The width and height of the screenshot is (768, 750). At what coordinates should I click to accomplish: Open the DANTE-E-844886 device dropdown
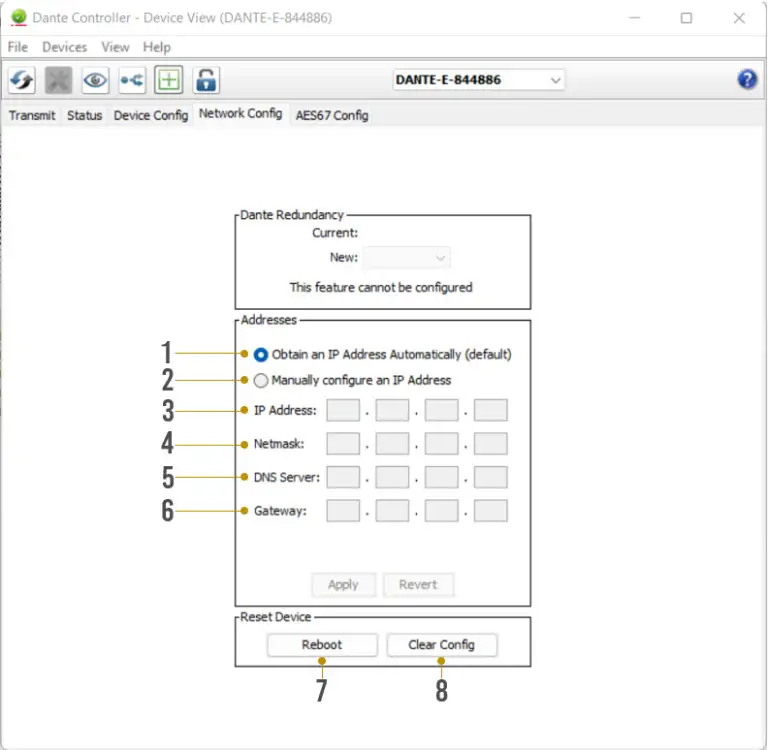(479, 80)
